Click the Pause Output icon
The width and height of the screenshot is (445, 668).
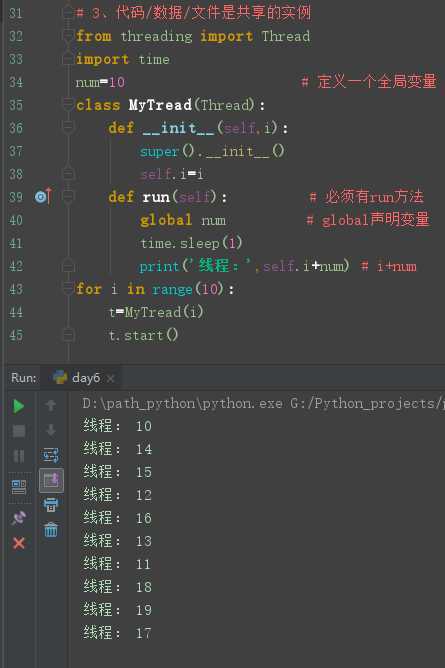(19, 456)
